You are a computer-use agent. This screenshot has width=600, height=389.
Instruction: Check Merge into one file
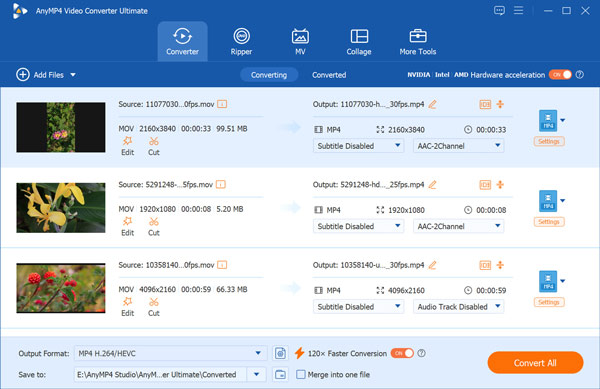(x=301, y=374)
